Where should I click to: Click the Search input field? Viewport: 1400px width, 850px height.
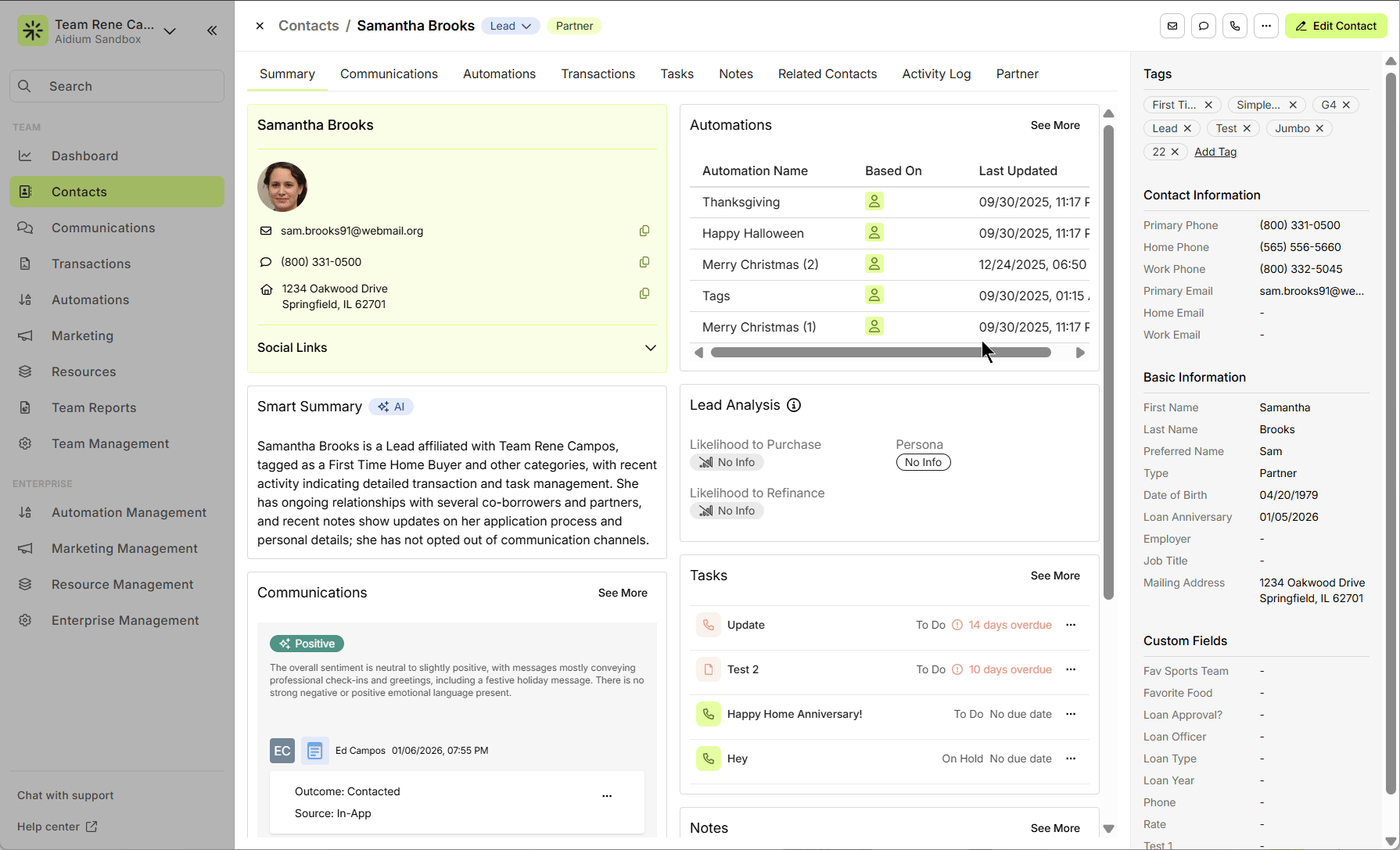[x=117, y=86]
